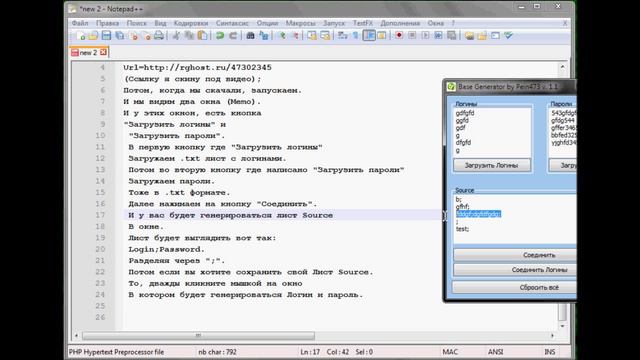
Task: Click the 'Загрузить Логины' button in Base Generator
Action: click(491, 165)
